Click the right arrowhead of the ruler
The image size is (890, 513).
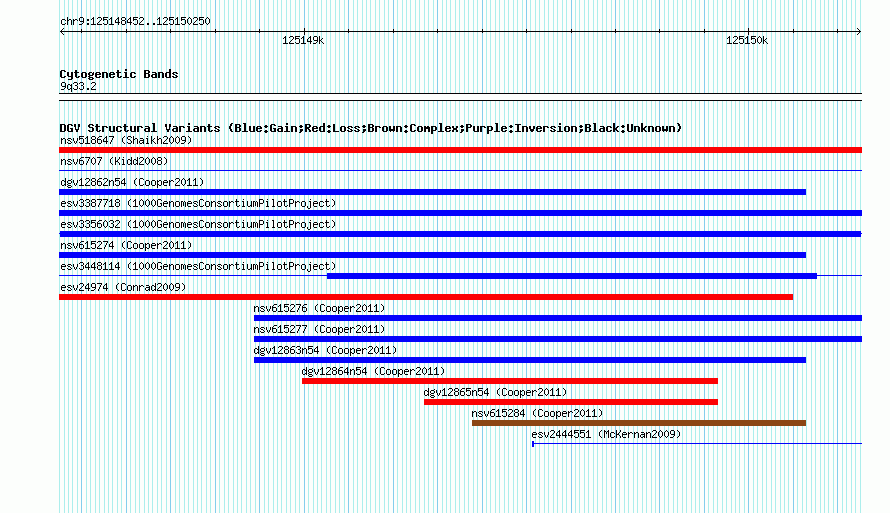click(859, 32)
